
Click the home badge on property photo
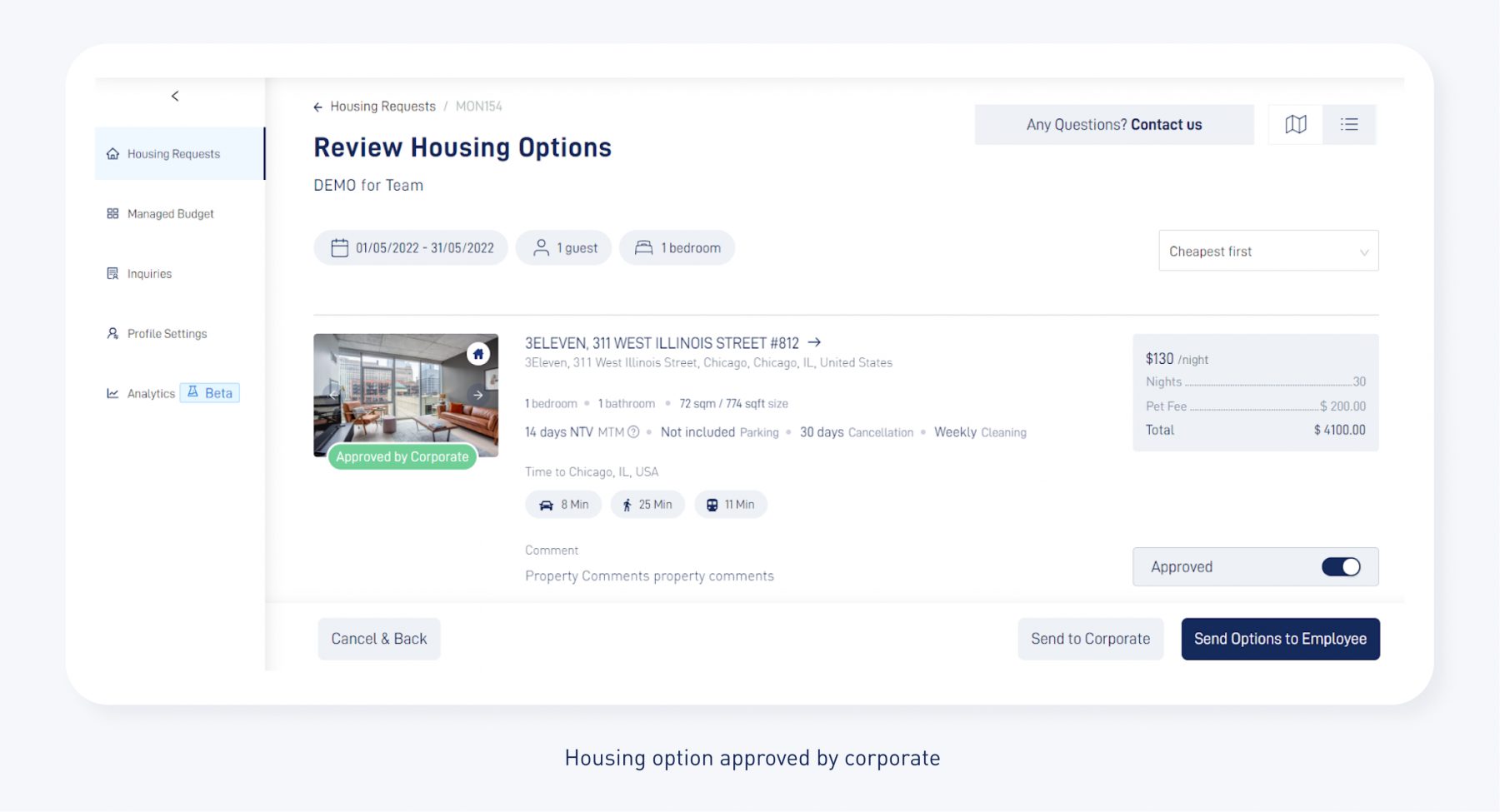pos(477,354)
